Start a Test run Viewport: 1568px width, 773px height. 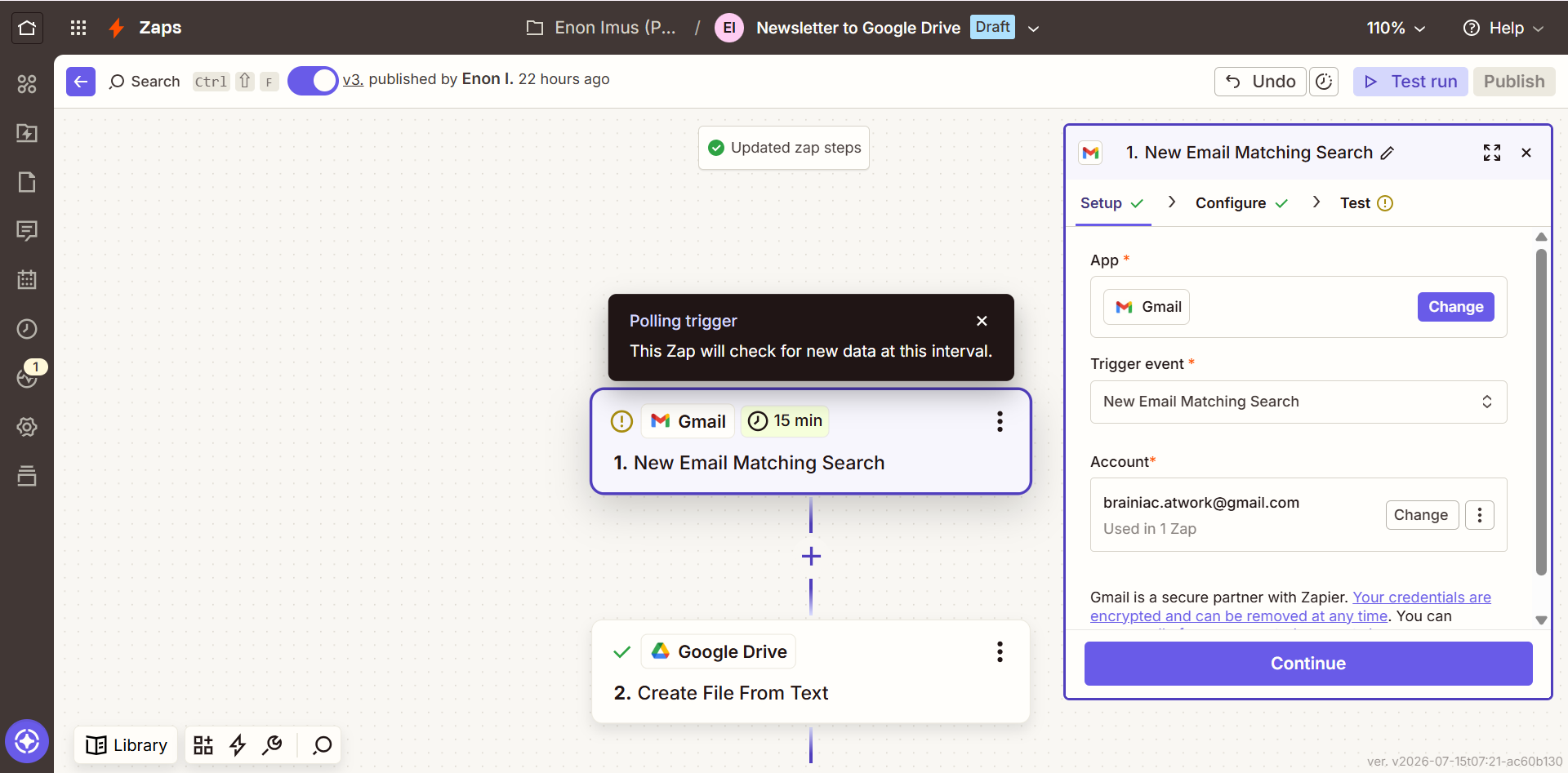pos(1410,82)
